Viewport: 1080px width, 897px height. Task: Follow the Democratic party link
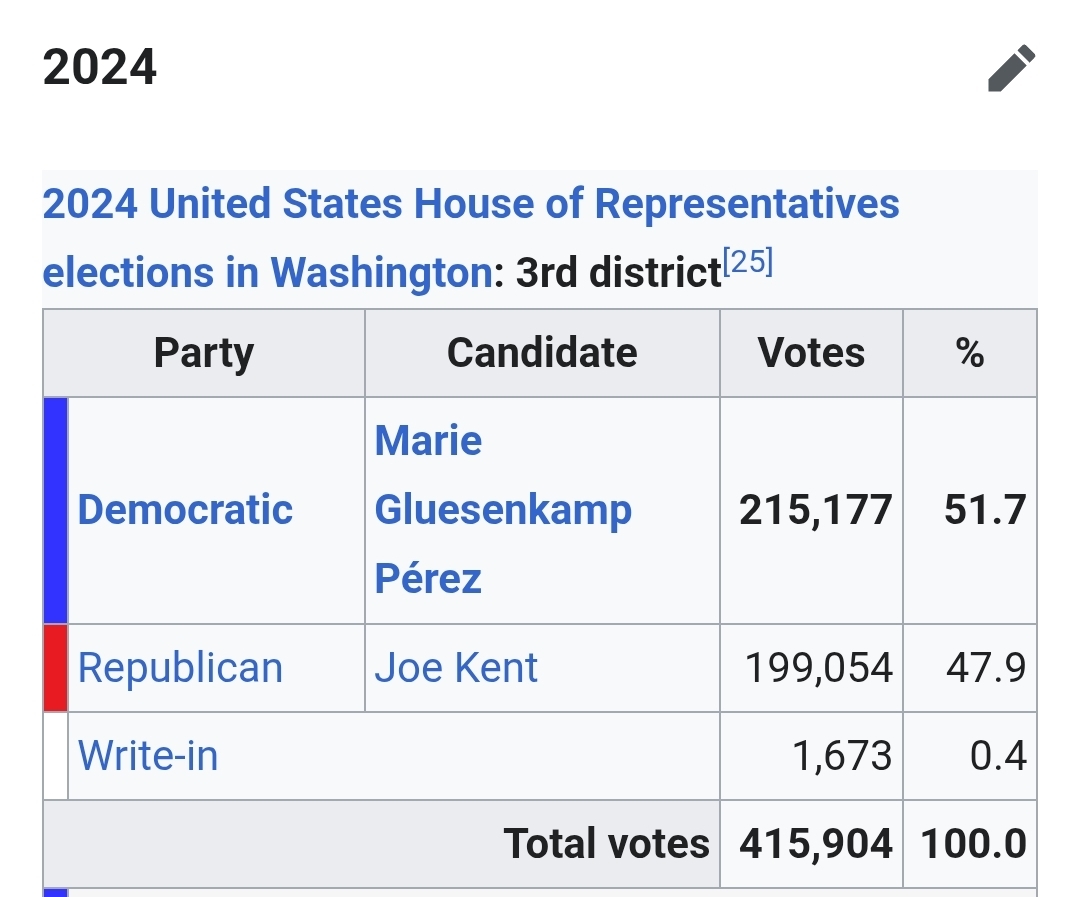(185, 510)
